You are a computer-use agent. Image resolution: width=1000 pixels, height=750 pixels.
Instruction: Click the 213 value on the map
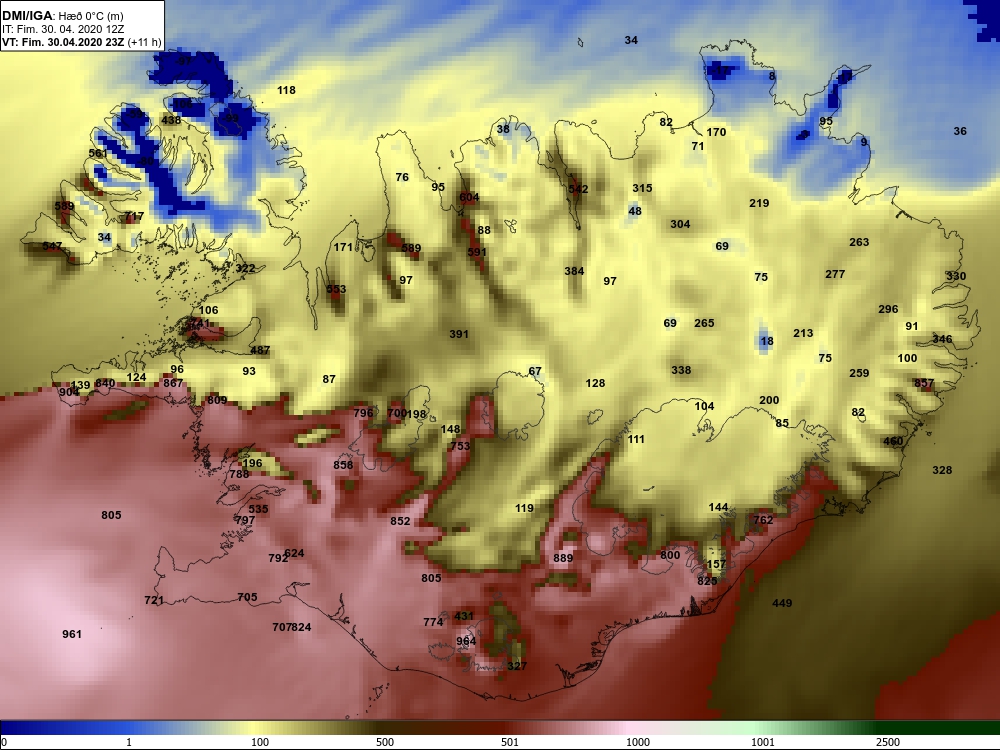coord(803,334)
